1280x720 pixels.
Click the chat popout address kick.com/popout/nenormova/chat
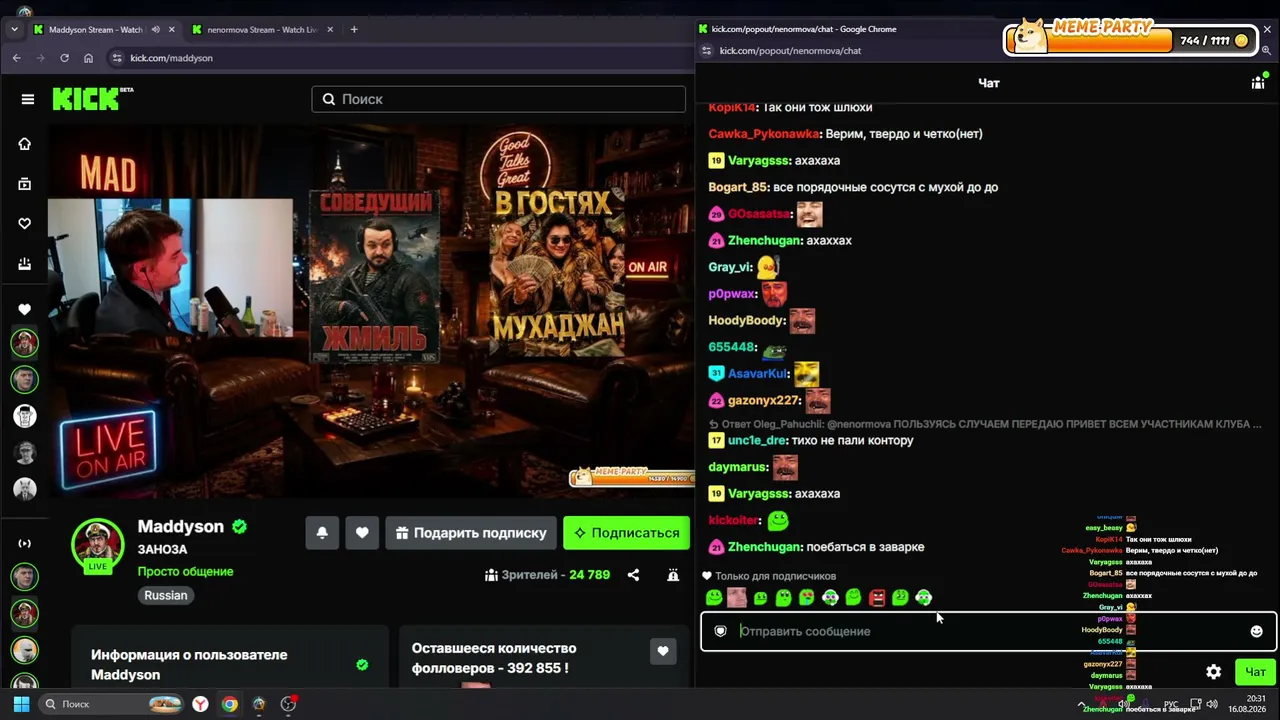(x=790, y=51)
